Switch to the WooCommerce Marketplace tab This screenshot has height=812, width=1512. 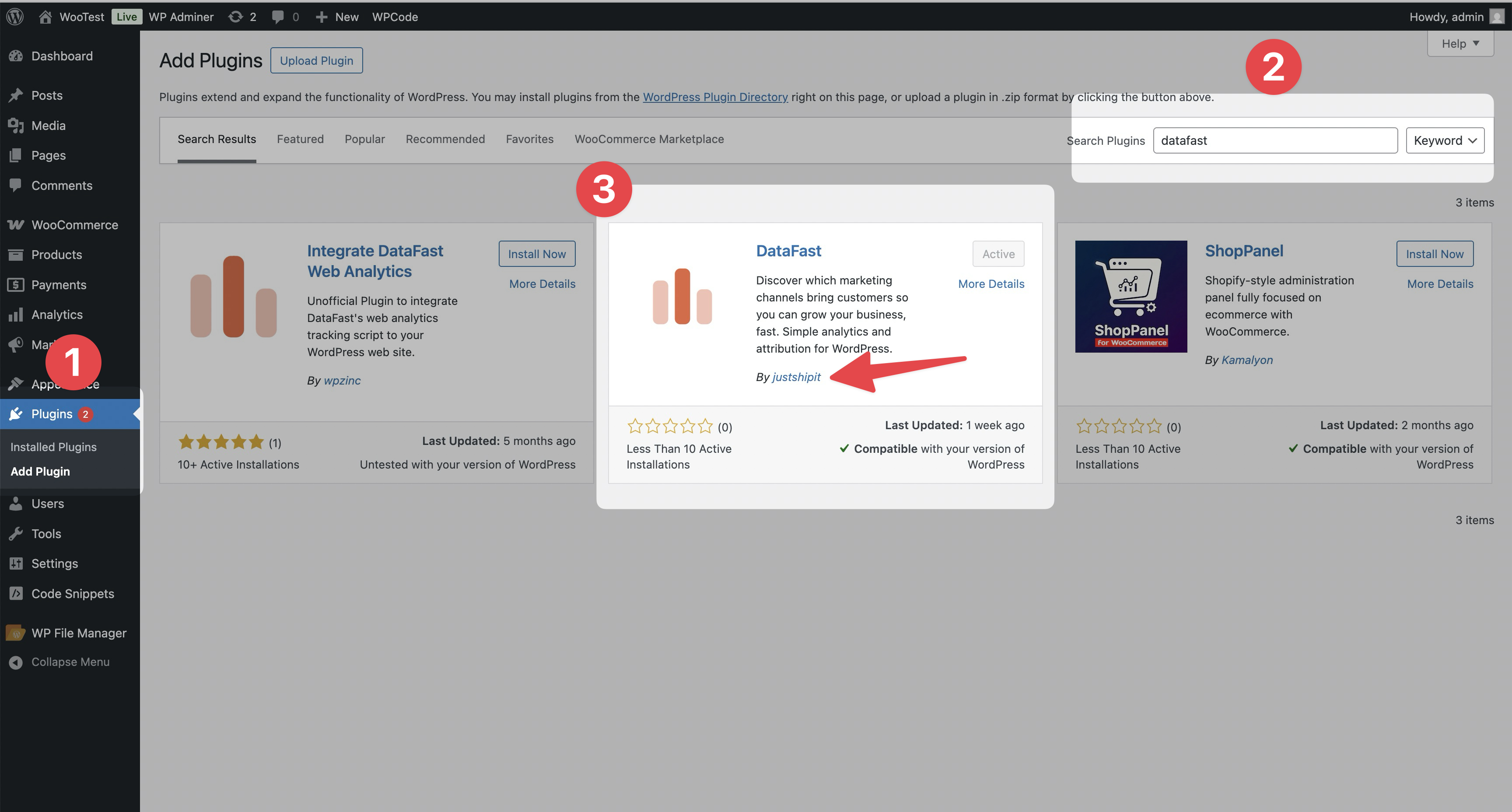click(x=648, y=139)
